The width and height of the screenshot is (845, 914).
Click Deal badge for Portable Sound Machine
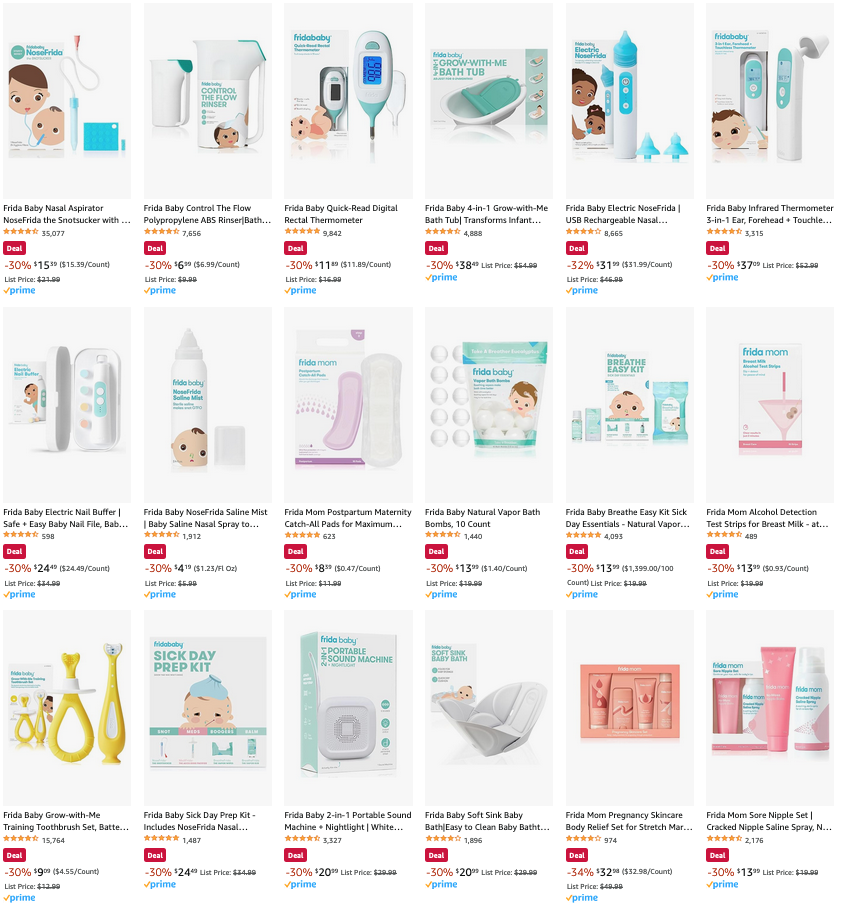295,856
